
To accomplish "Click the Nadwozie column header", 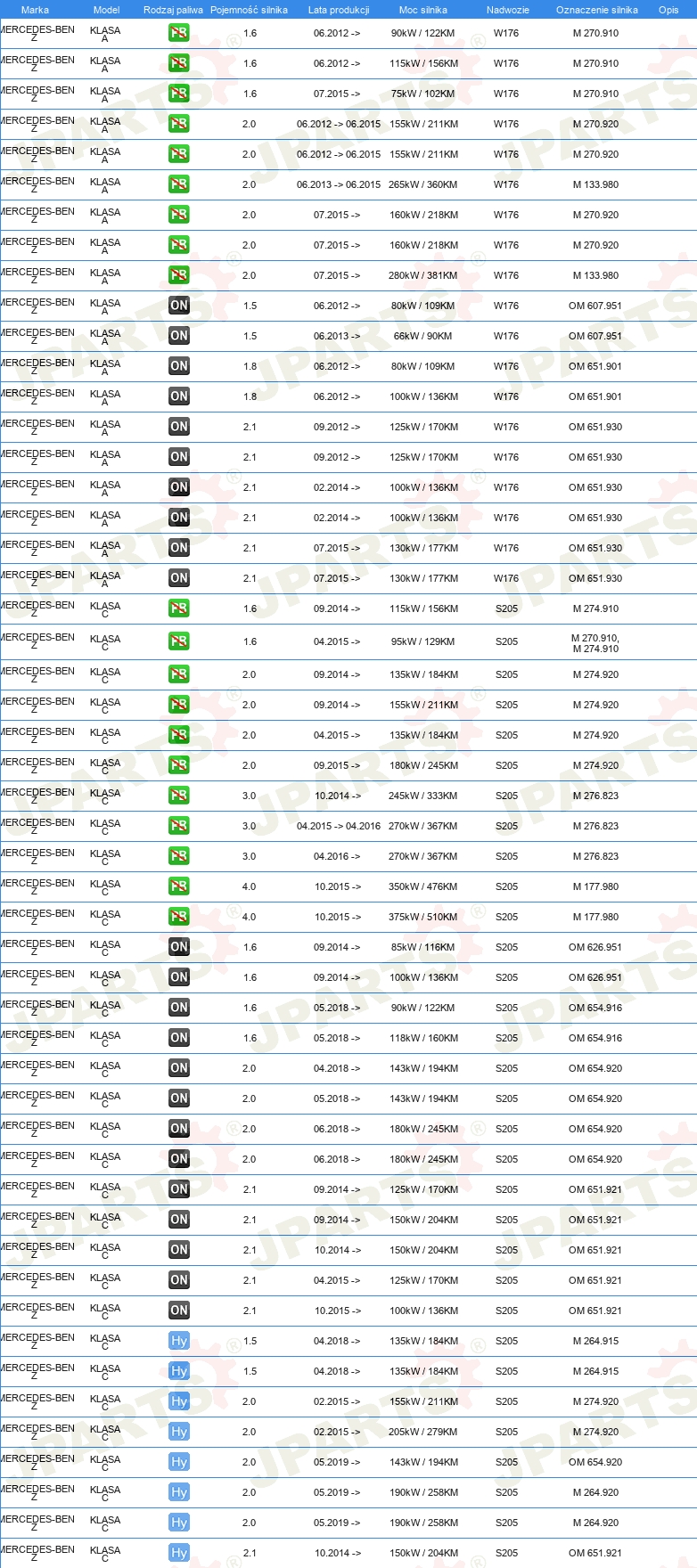I will click(x=508, y=10).
